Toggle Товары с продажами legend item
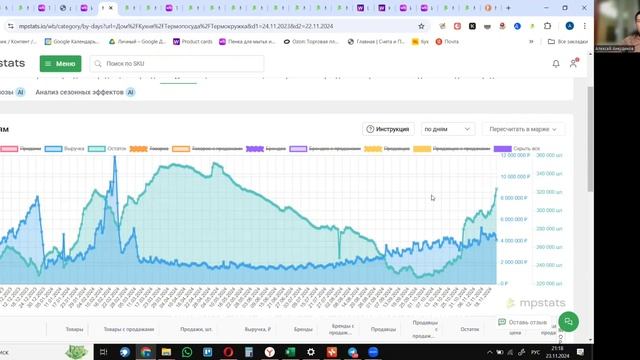Image resolution: width=640 pixels, height=360 pixels. (207, 149)
